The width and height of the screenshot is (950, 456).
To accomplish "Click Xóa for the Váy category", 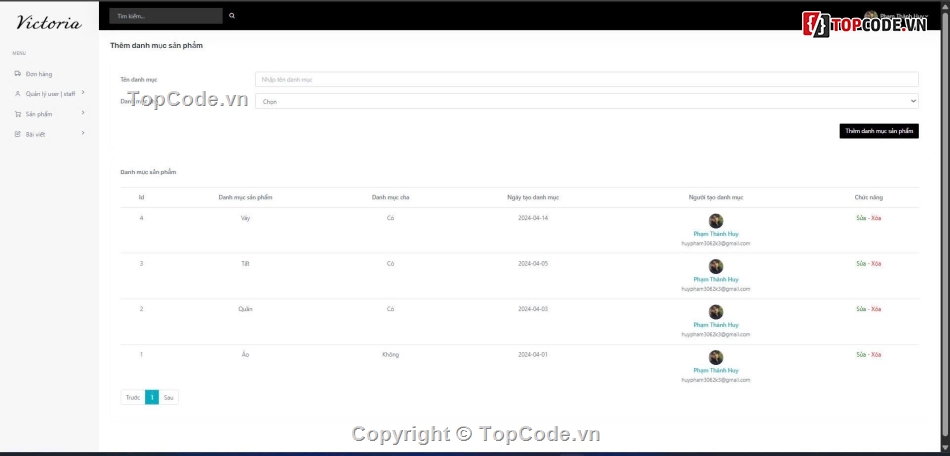I will click(x=876, y=218).
